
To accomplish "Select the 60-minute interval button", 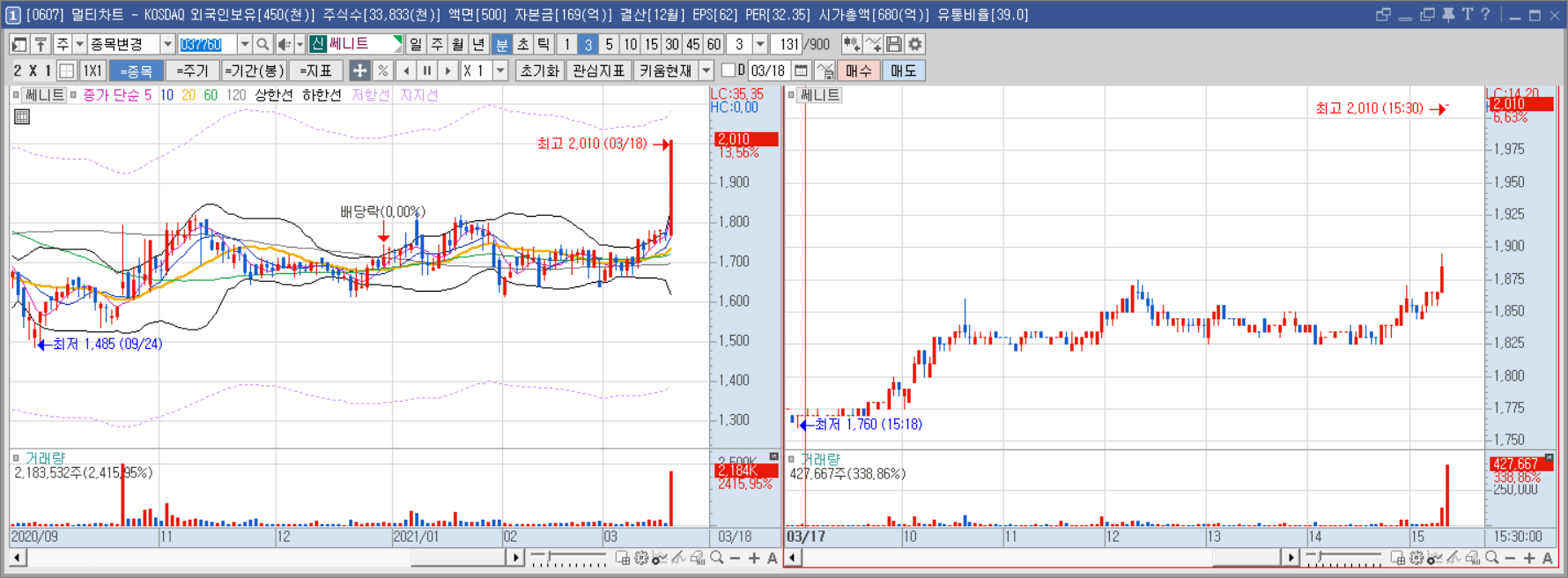I will tap(714, 44).
